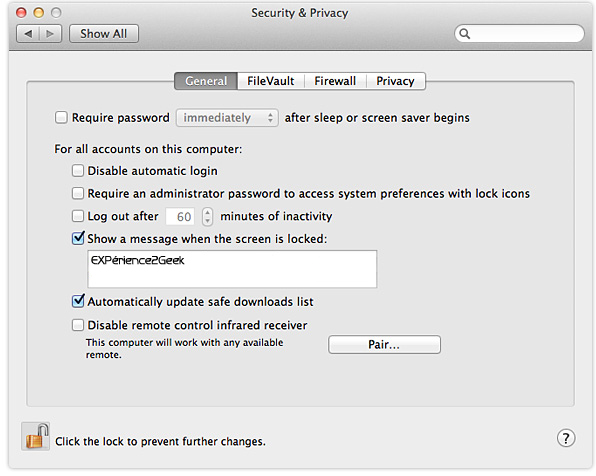The width and height of the screenshot is (596, 476).
Task: Check Disable automatic login
Action: pyautogui.click(x=78, y=170)
